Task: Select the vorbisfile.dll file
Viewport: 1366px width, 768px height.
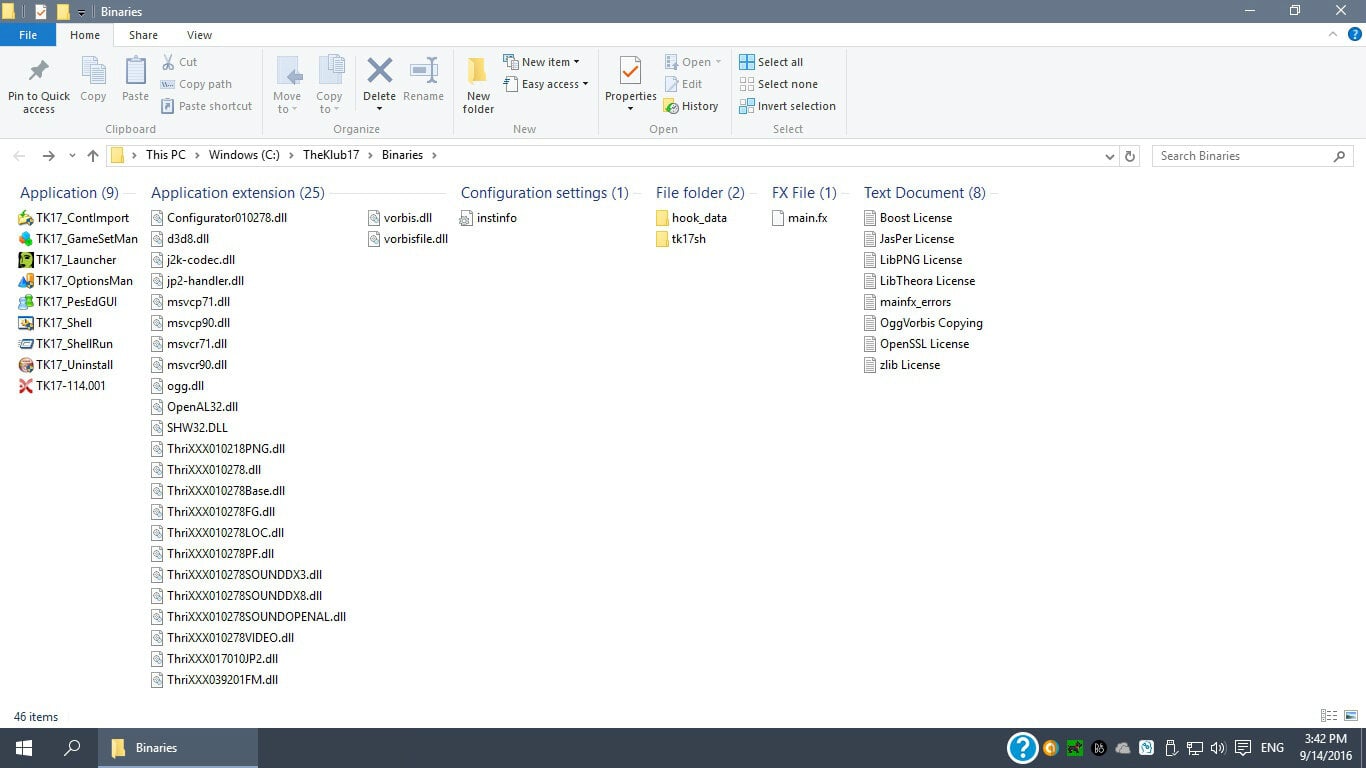Action: (408, 239)
